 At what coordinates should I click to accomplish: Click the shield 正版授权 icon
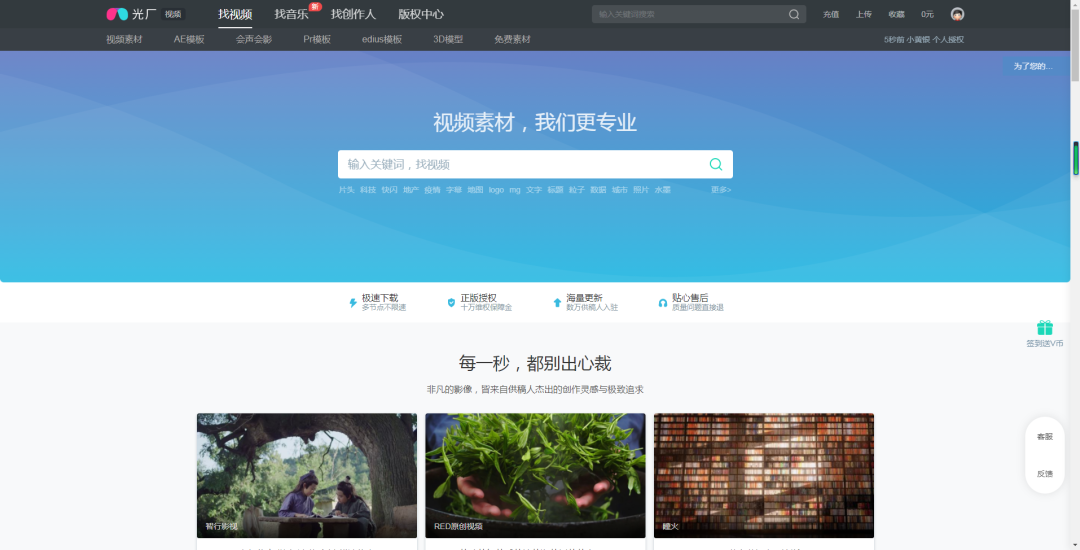click(x=451, y=303)
